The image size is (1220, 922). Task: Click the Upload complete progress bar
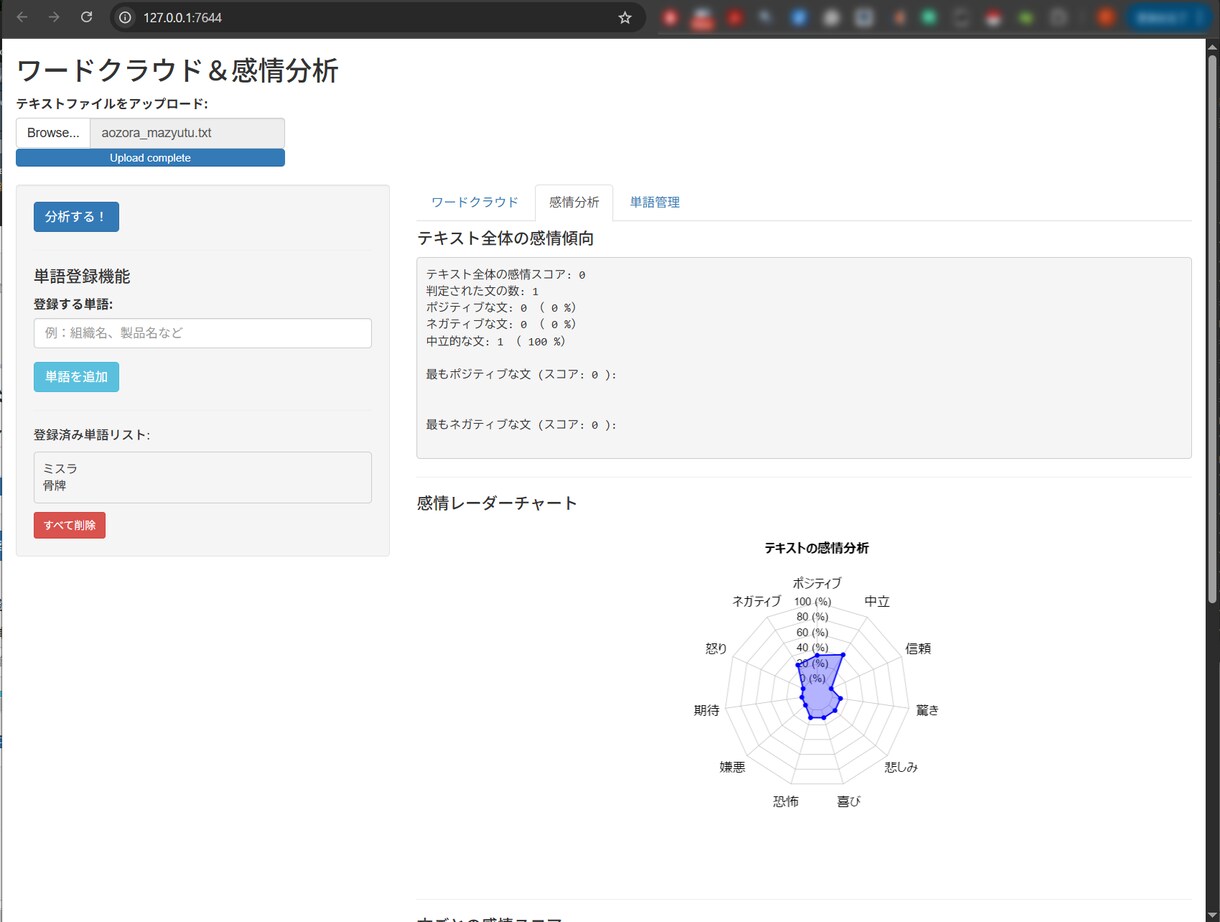coord(150,158)
